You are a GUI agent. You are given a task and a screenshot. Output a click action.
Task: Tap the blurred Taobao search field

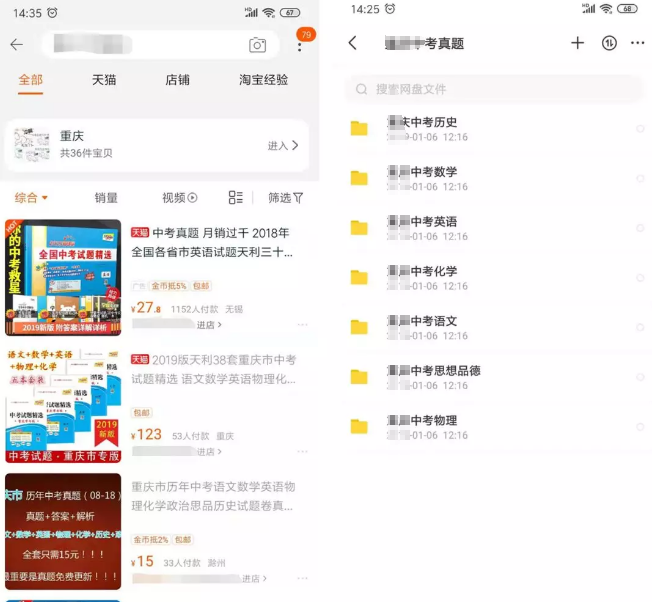tap(160, 44)
